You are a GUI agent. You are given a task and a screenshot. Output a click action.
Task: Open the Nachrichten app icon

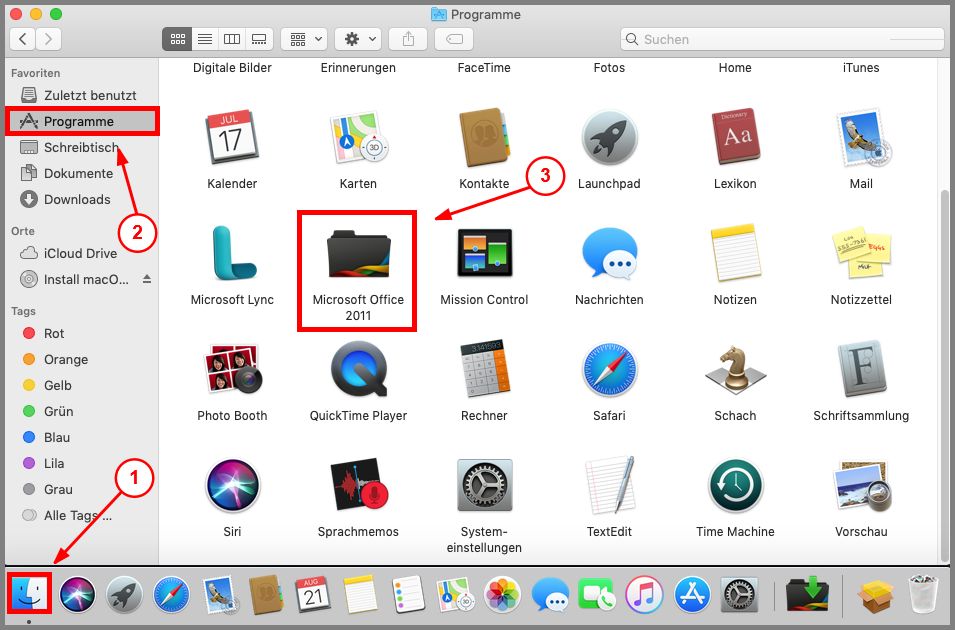609,253
